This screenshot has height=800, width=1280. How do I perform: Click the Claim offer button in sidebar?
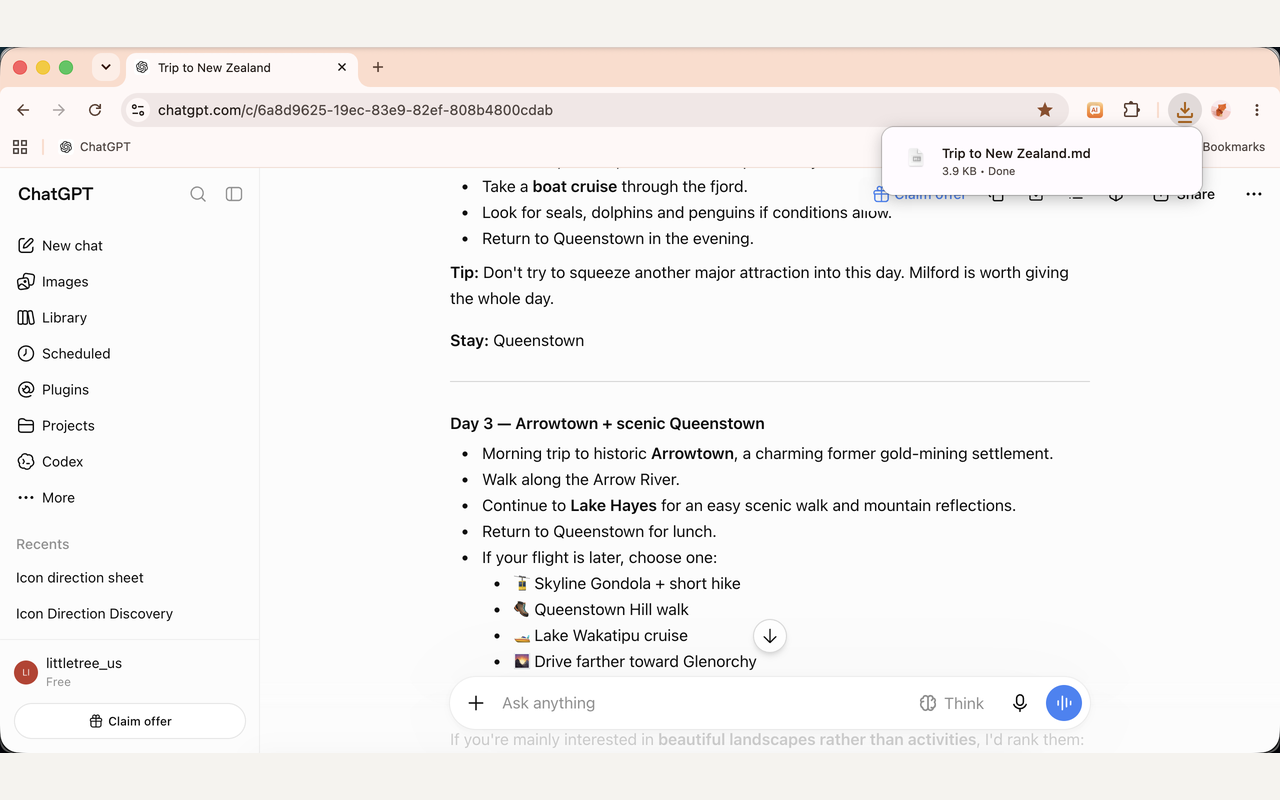click(130, 721)
